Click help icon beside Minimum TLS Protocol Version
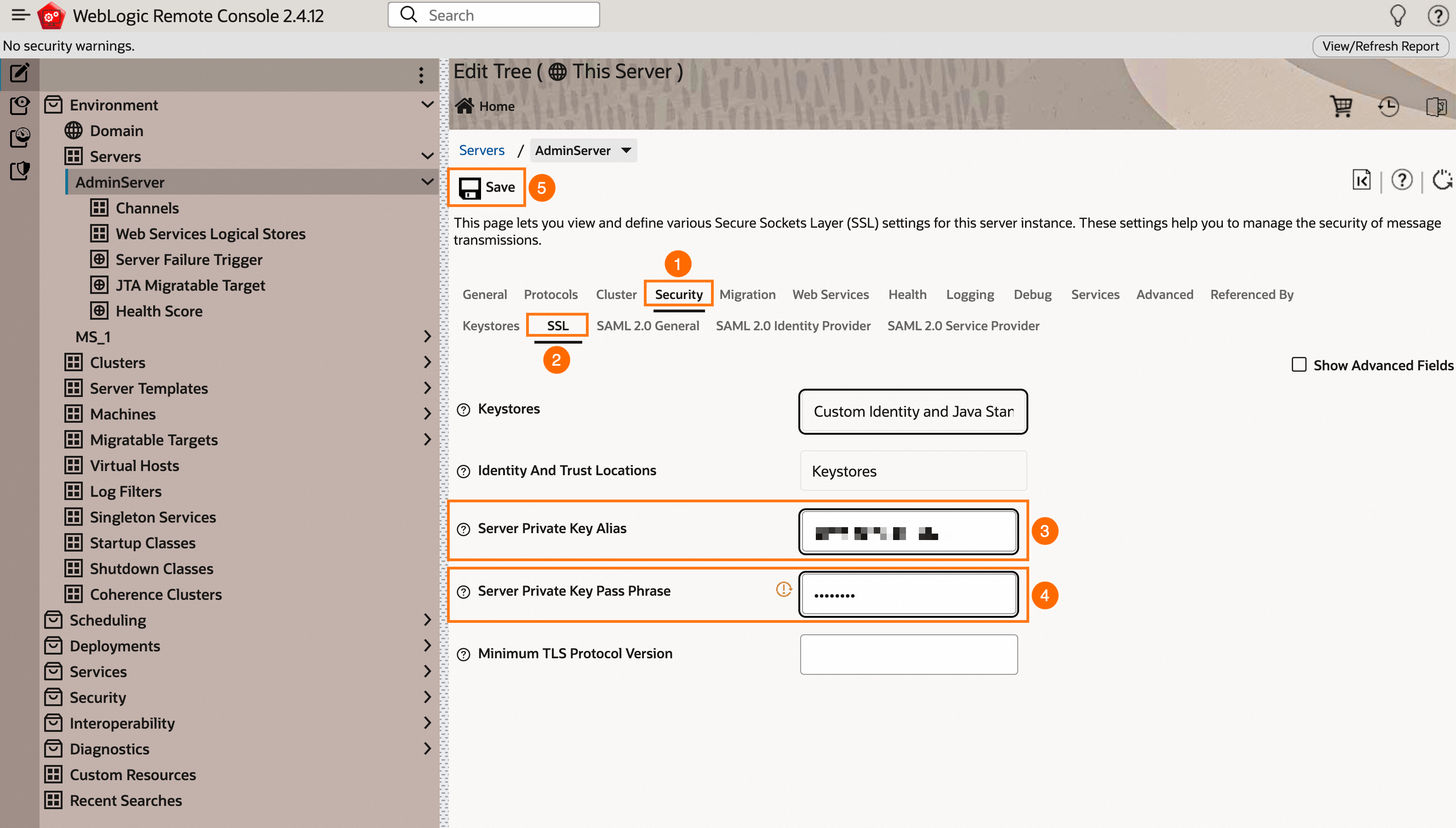Image resolution: width=1456 pixels, height=828 pixels. point(464,655)
